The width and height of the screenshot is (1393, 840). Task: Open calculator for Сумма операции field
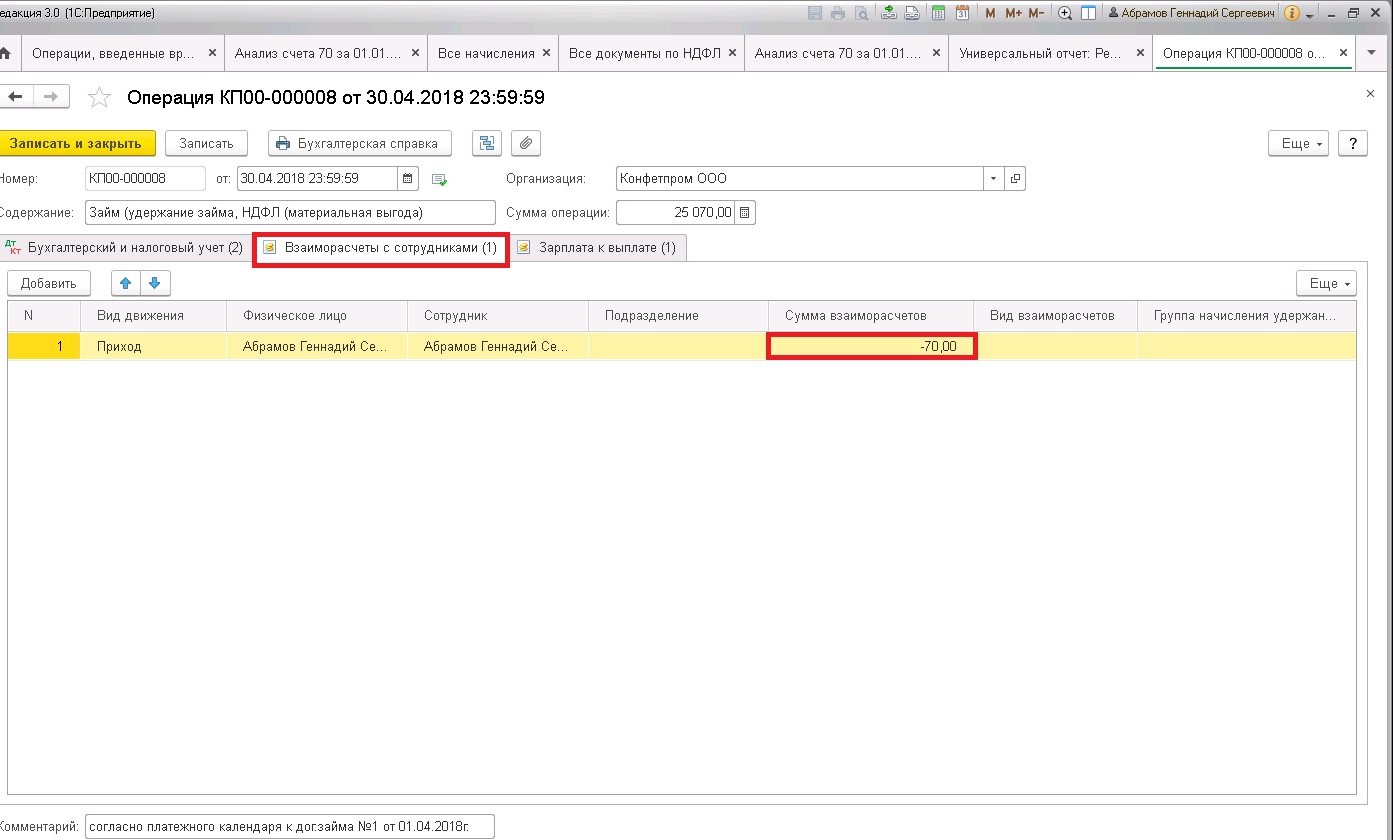[745, 212]
